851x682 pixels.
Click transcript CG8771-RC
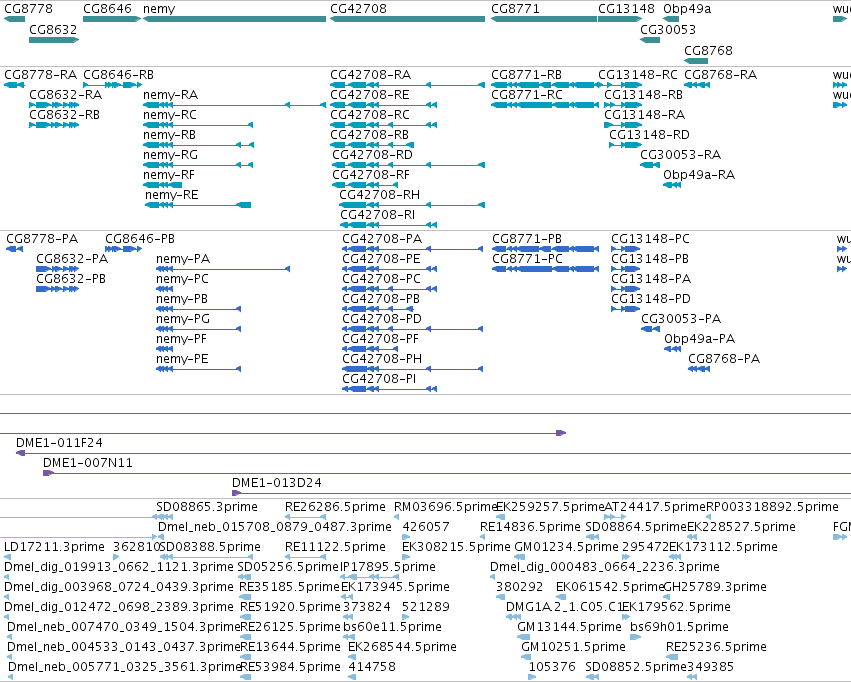click(527, 94)
